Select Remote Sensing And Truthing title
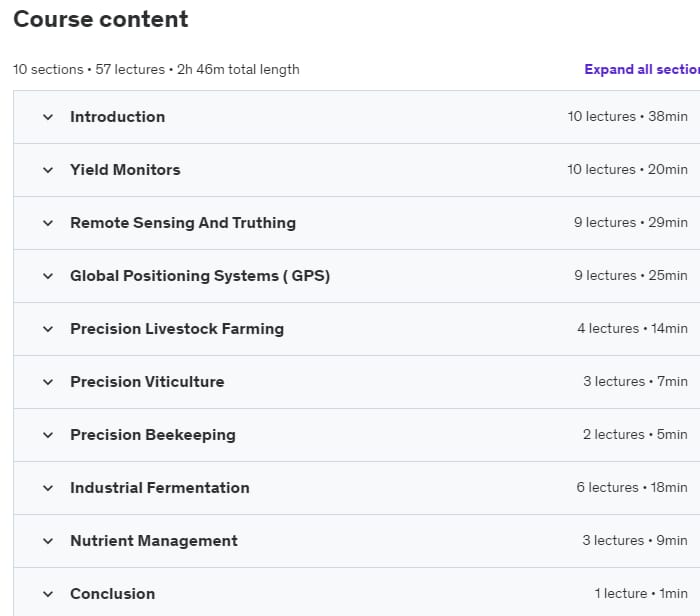Image resolution: width=700 pixels, height=616 pixels. pyautogui.click(x=183, y=223)
